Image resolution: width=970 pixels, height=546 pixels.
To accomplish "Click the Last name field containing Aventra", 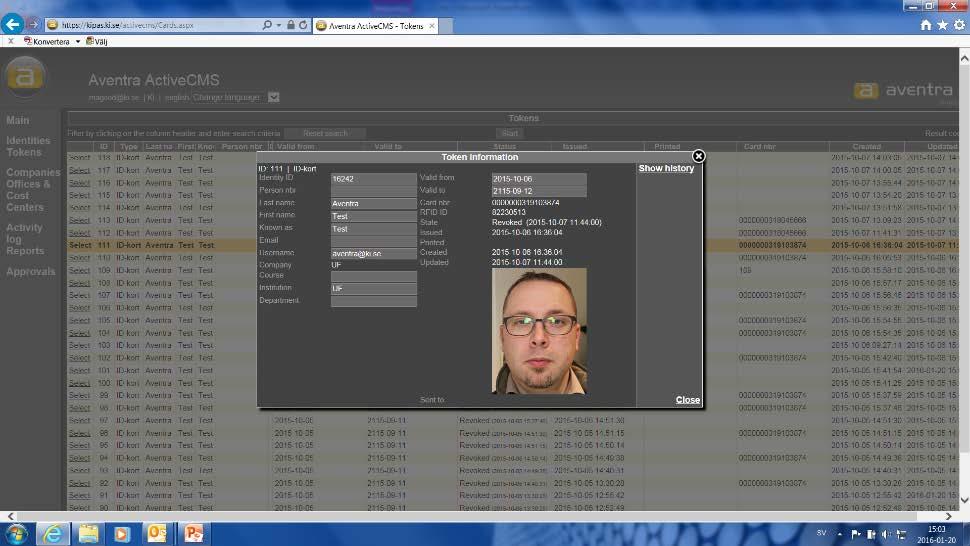I will pyautogui.click(x=374, y=203).
